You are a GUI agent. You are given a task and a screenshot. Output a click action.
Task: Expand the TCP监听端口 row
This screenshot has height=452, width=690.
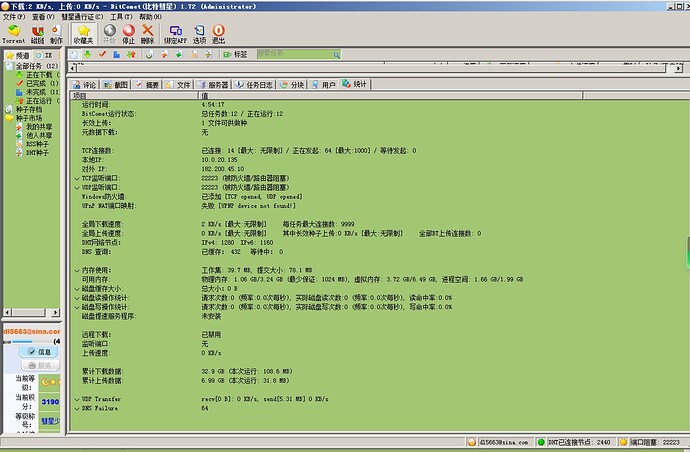point(76,177)
